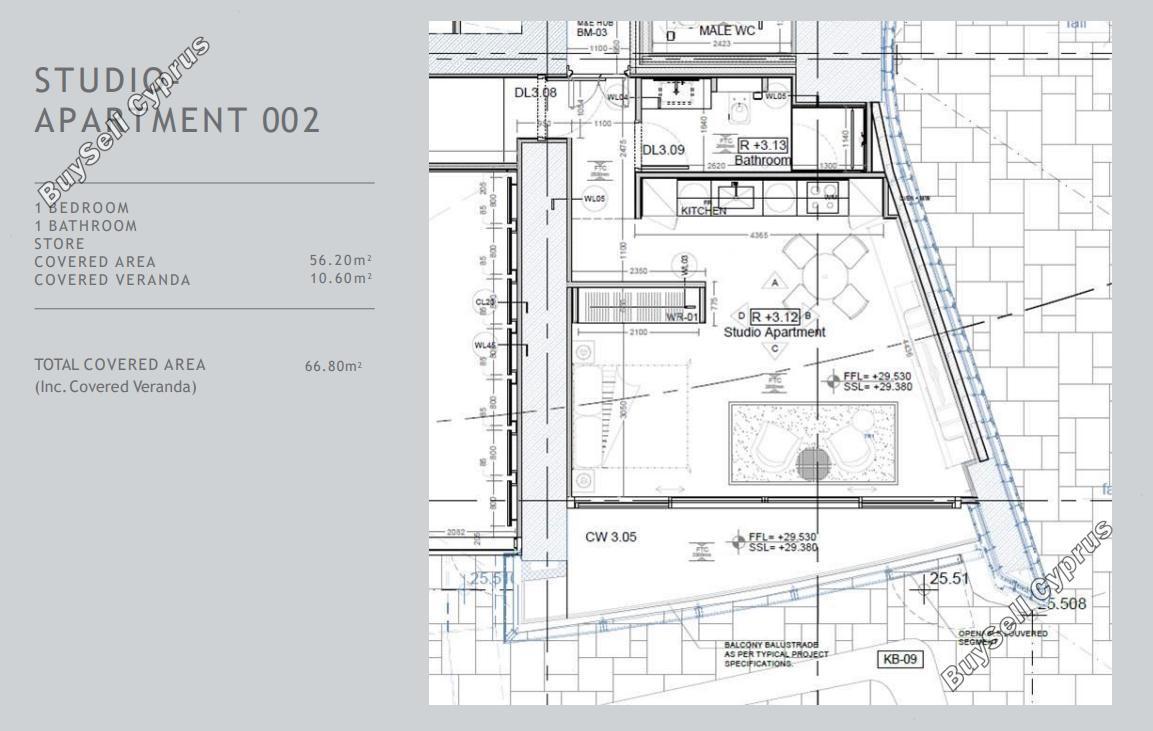Click the 'BALCONY BALUSTRADE' specification note
Viewport: 1153px width, 731px height.
click(776, 654)
